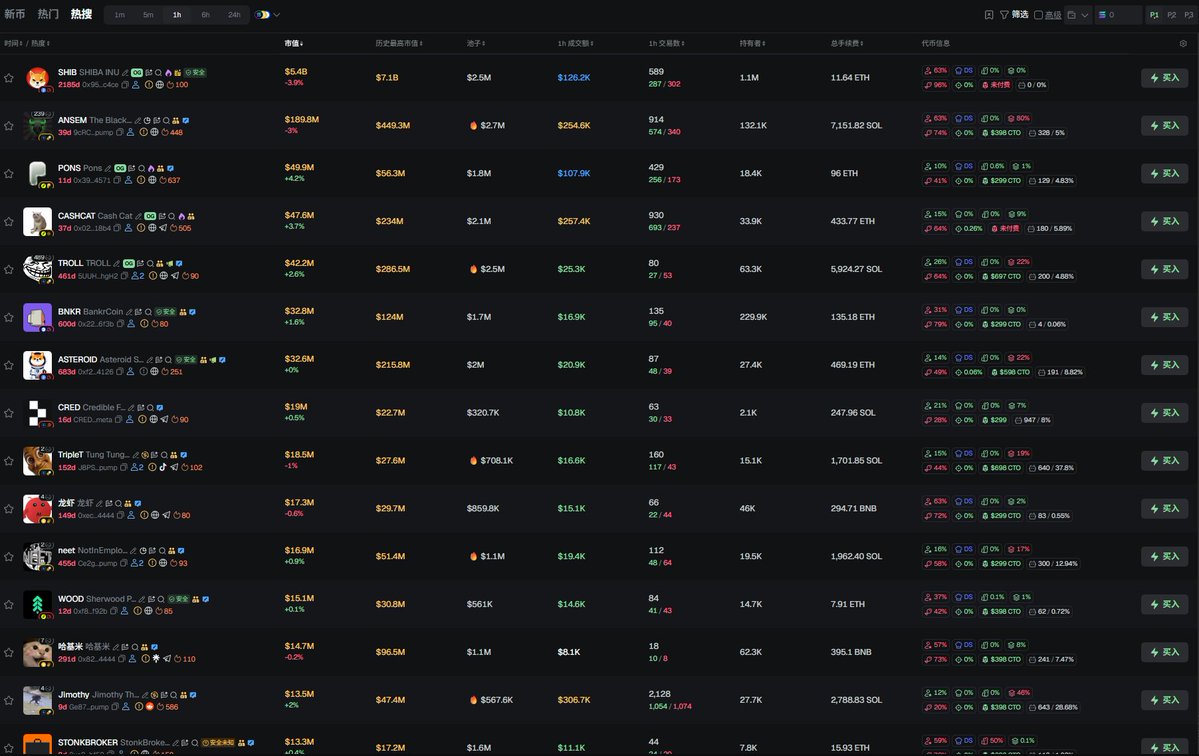
Task: Edit SHIB with the pencil icon
Action: click(125, 73)
